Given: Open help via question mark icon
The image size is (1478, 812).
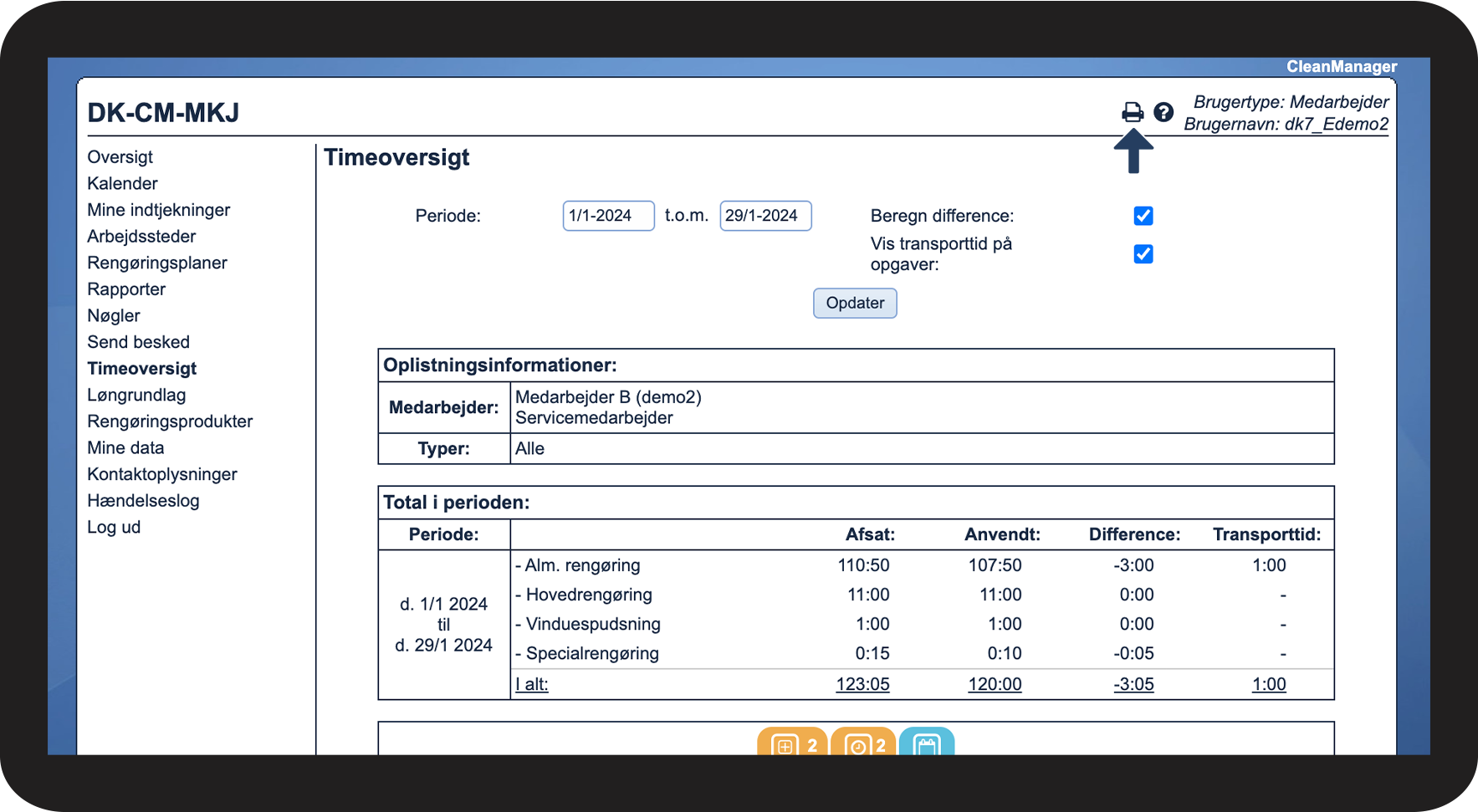Looking at the screenshot, I should pyautogui.click(x=1163, y=112).
